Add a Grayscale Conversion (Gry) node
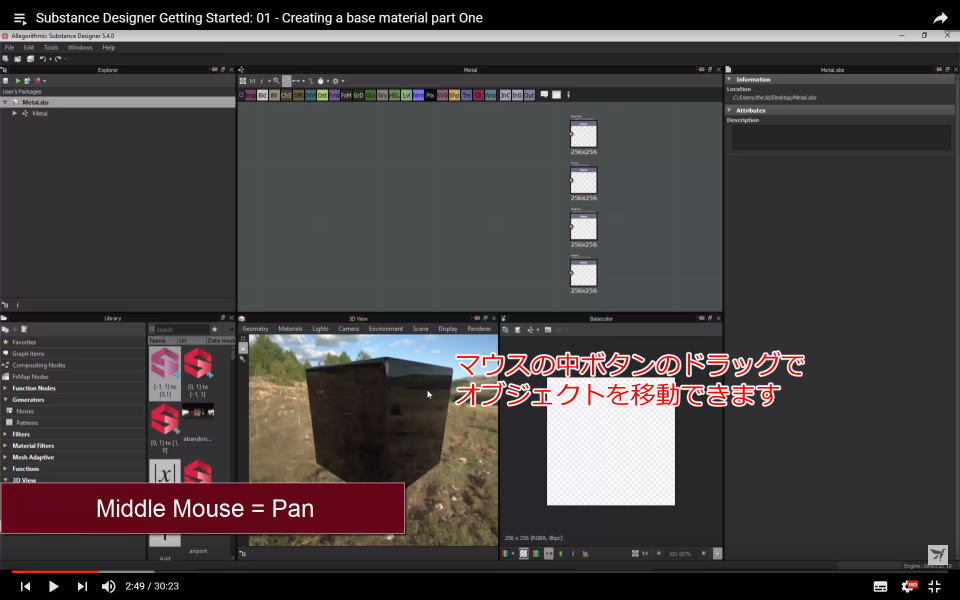 tap(382, 96)
